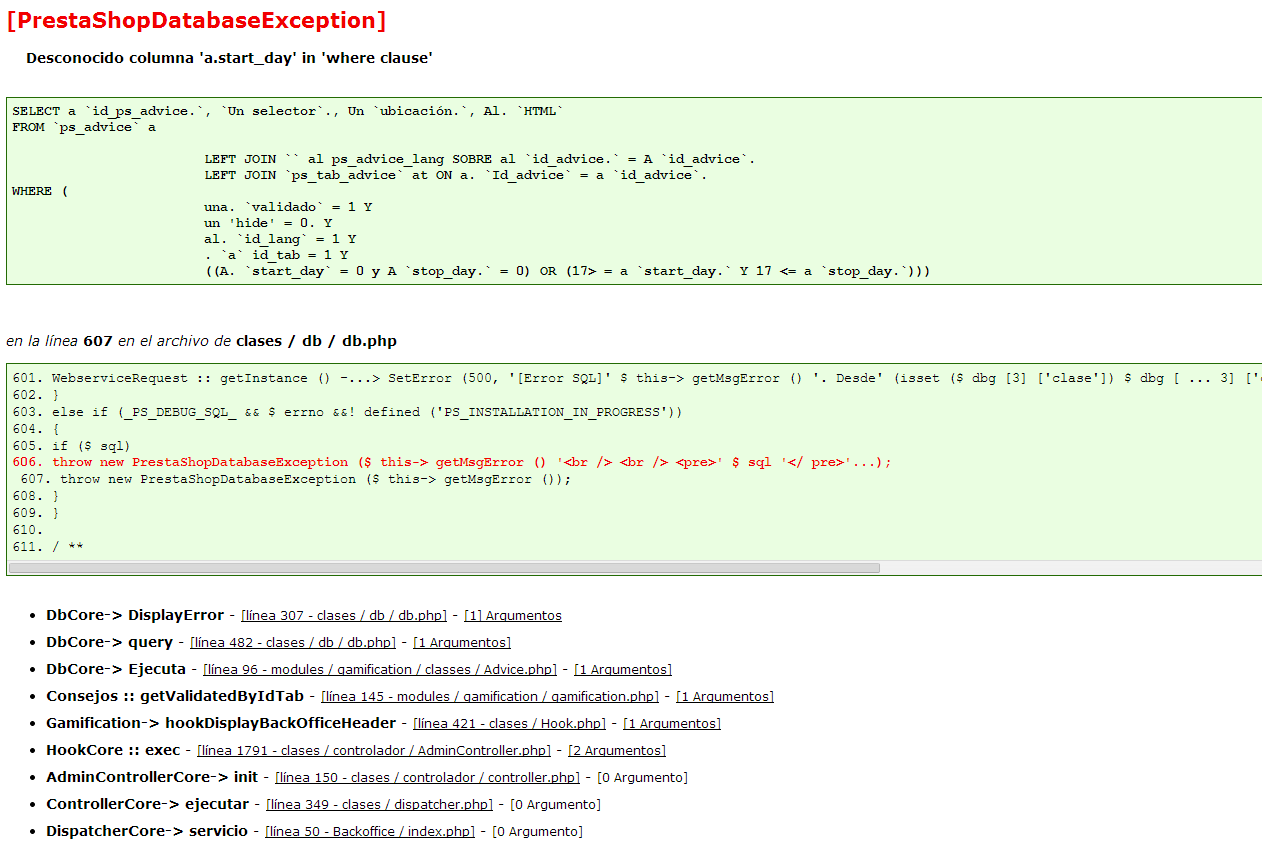Show arguments for Gamification-> hookDisplayBackOfficeHeader
Viewport: 1262px width, 843px height.
[x=672, y=724]
